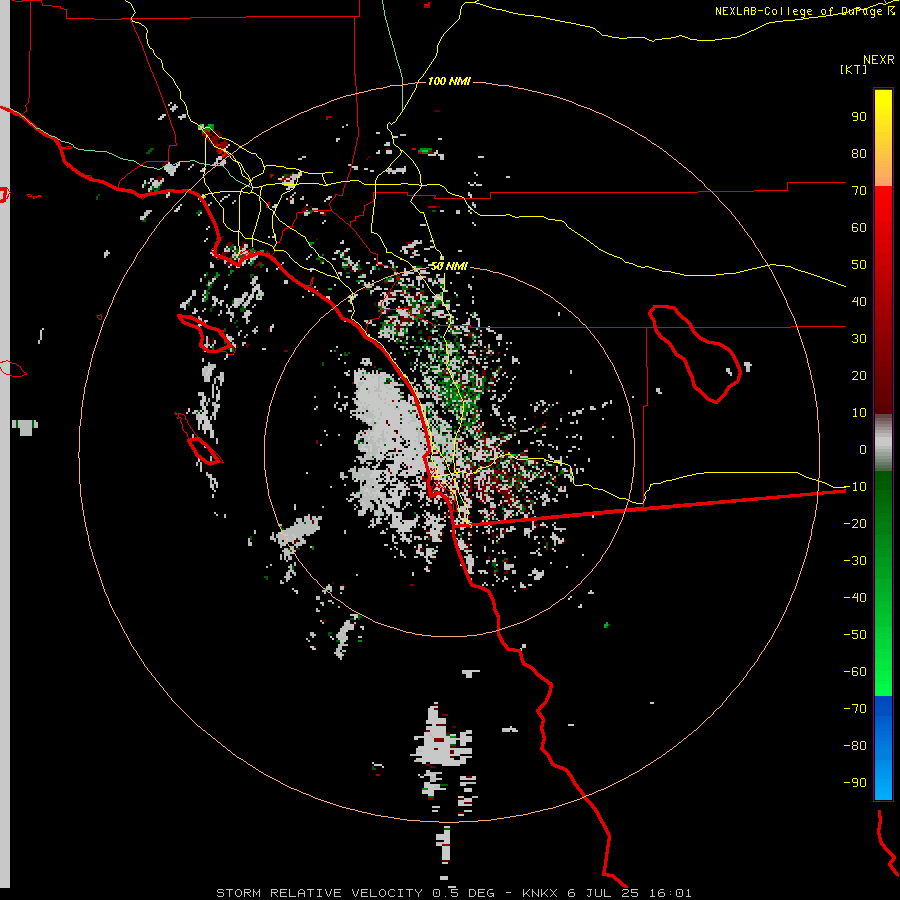Click the positive 10 scale value

[859, 413]
